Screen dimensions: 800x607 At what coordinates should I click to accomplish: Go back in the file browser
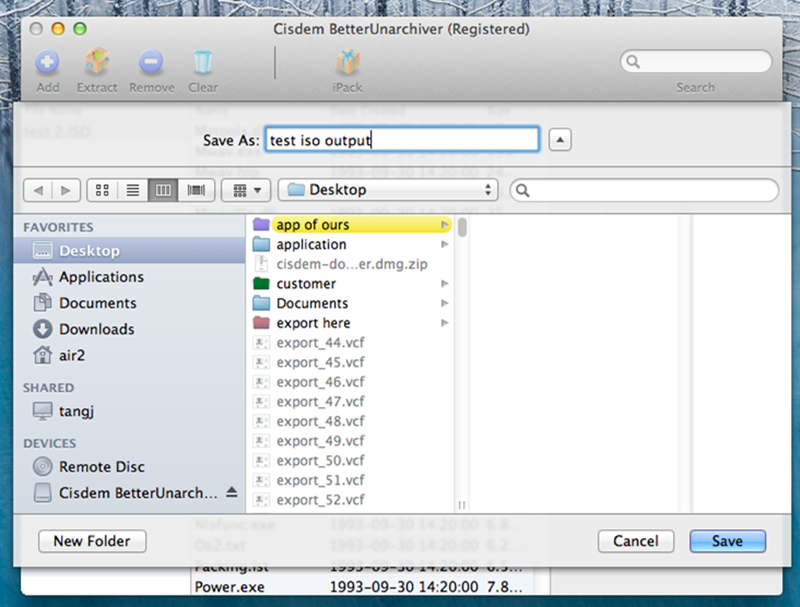point(38,190)
